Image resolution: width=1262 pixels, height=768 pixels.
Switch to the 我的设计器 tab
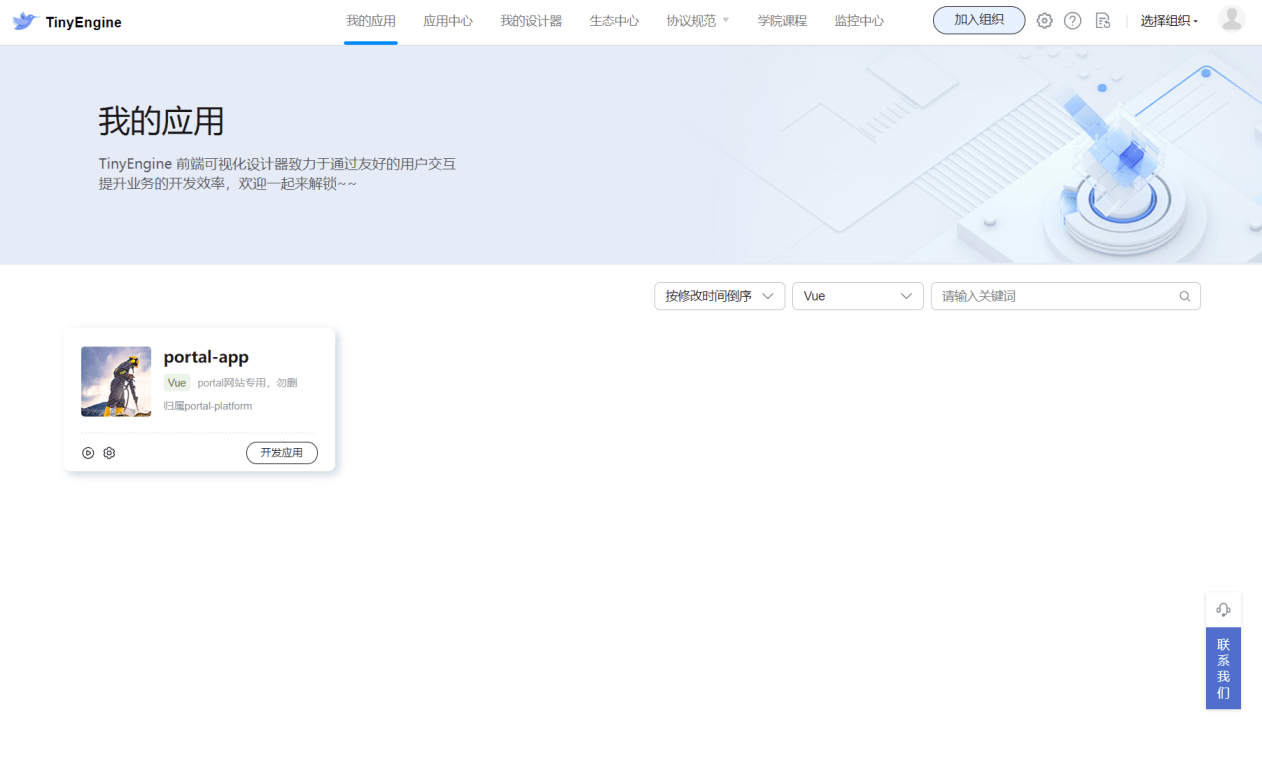tap(531, 18)
